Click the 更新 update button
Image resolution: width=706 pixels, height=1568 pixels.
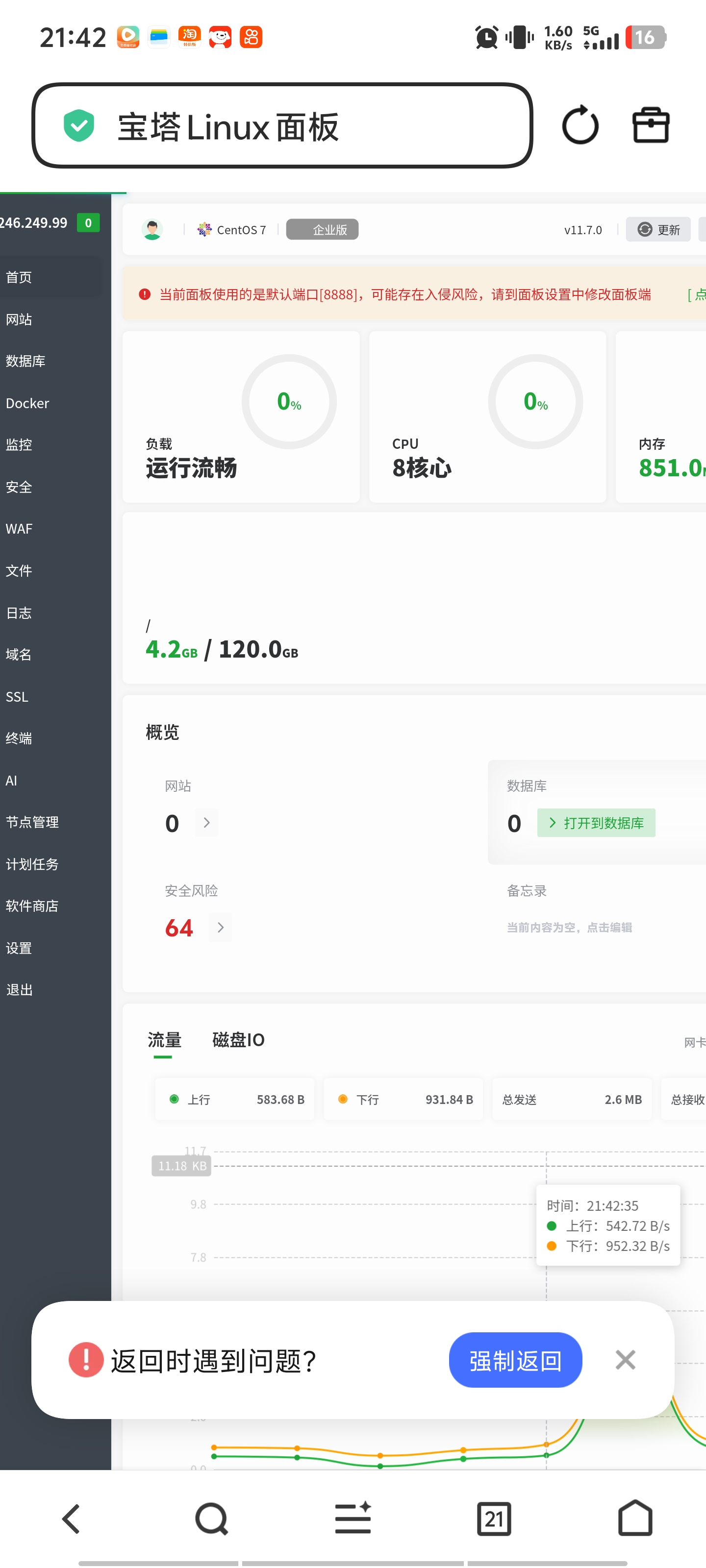coord(658,229)
